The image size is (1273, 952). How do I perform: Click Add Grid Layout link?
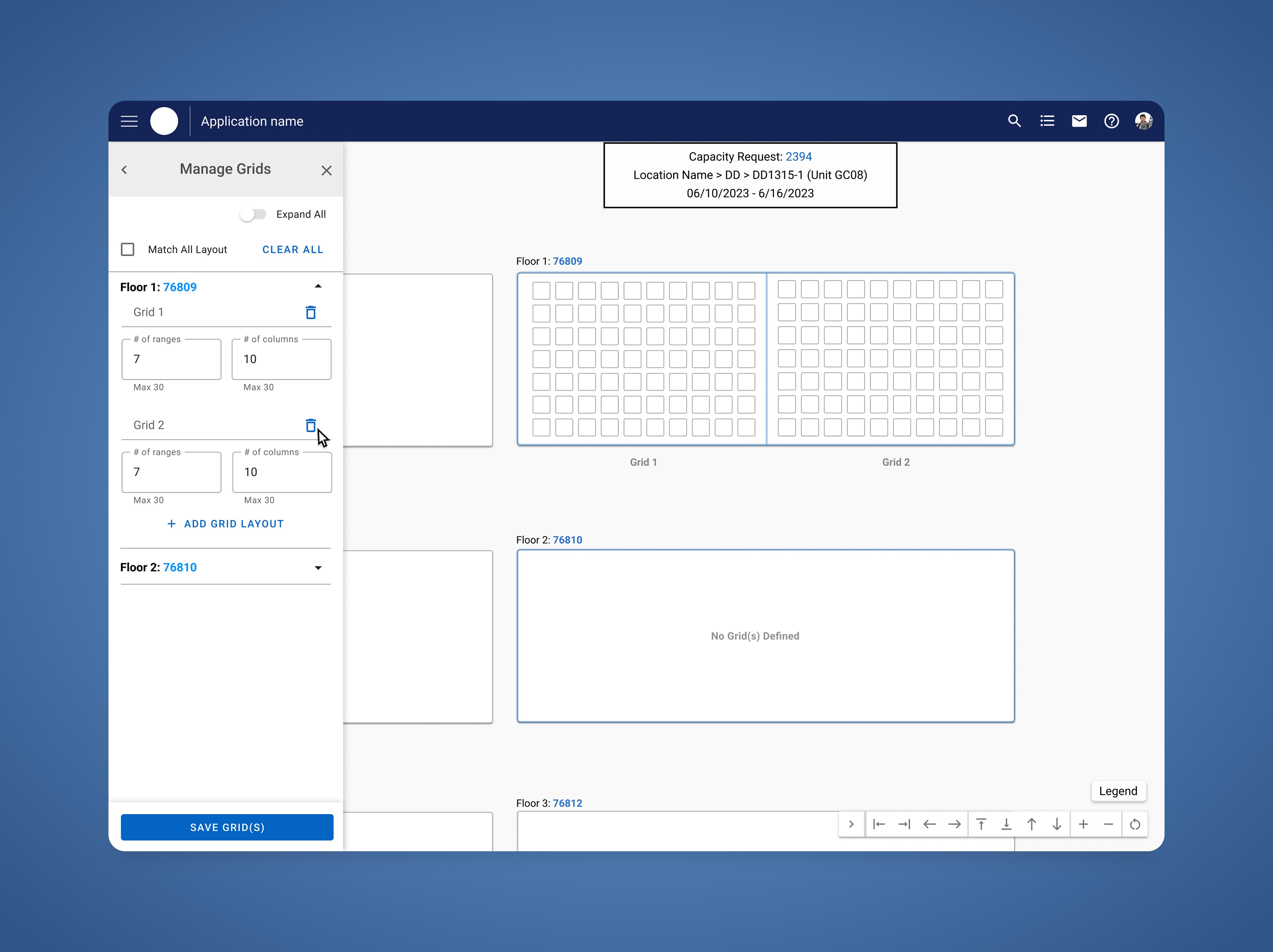(x=226, y=524)
